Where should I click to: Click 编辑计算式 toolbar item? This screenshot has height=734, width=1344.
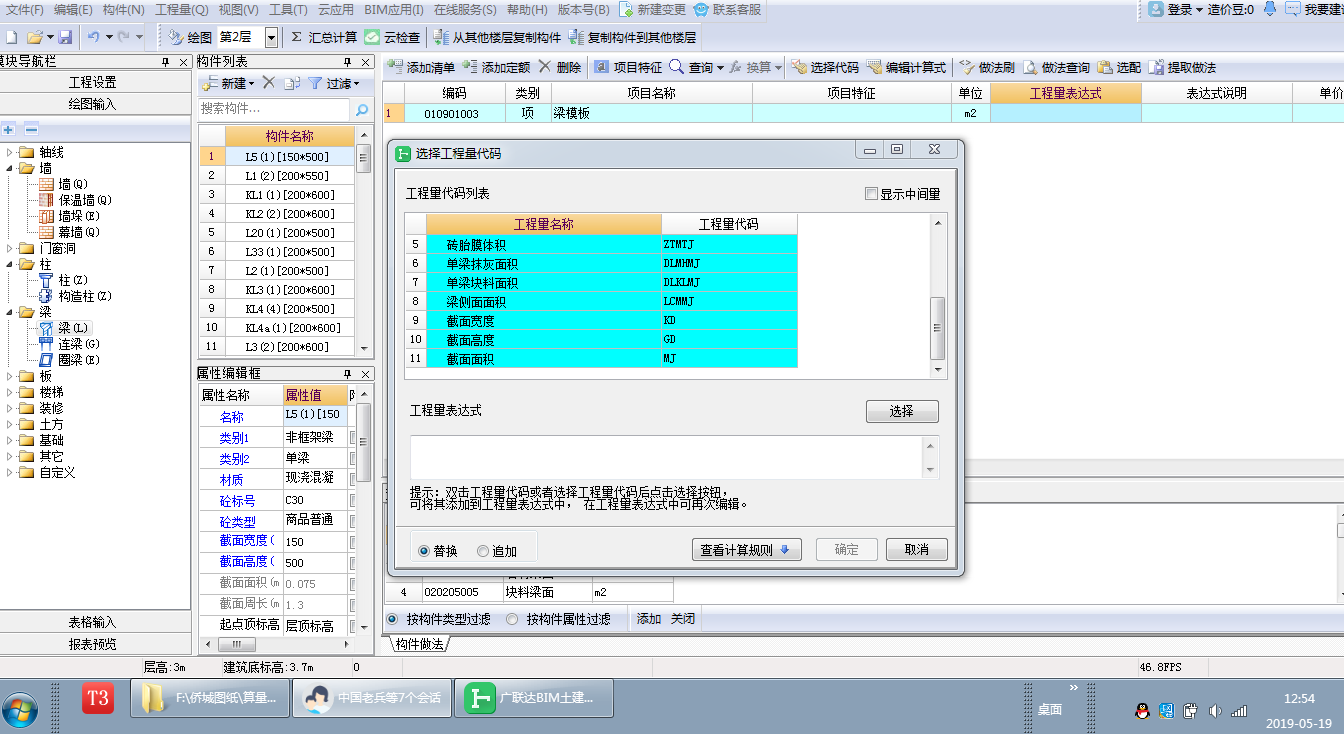(906, 67)
